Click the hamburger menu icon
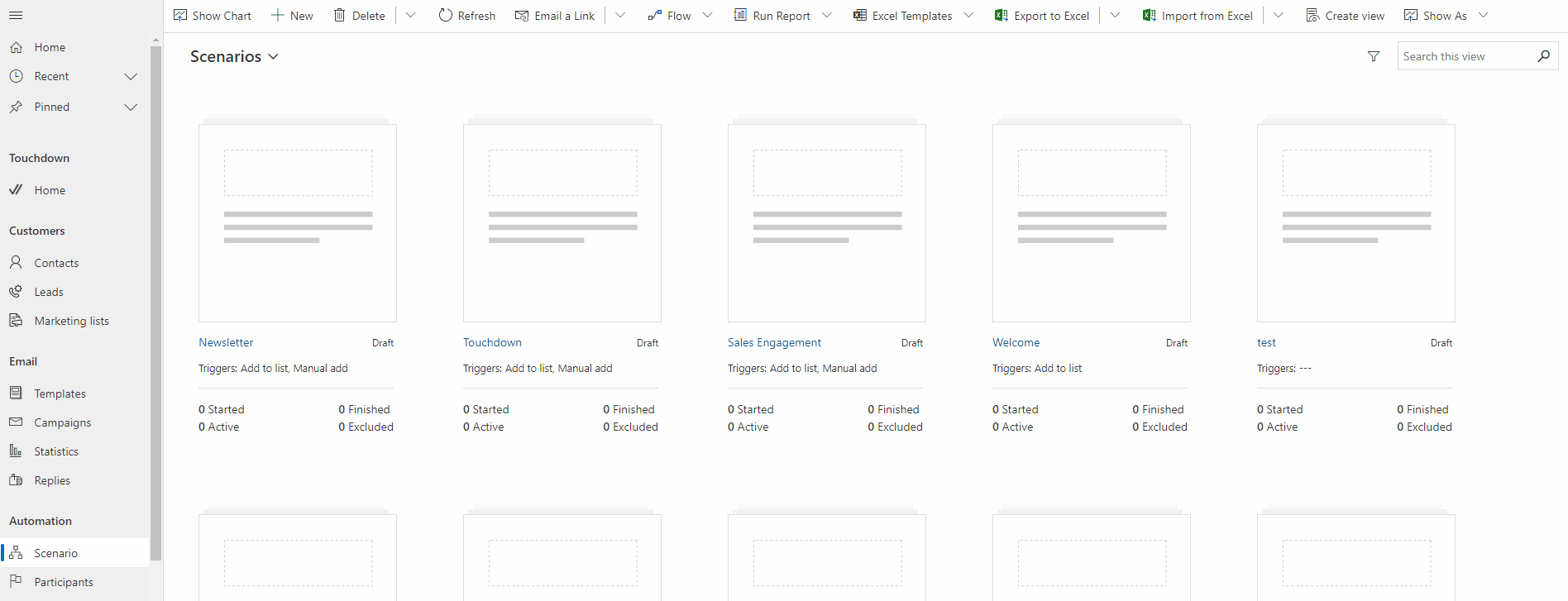Viewport: 1568px width, 601px height. (16, 15)
